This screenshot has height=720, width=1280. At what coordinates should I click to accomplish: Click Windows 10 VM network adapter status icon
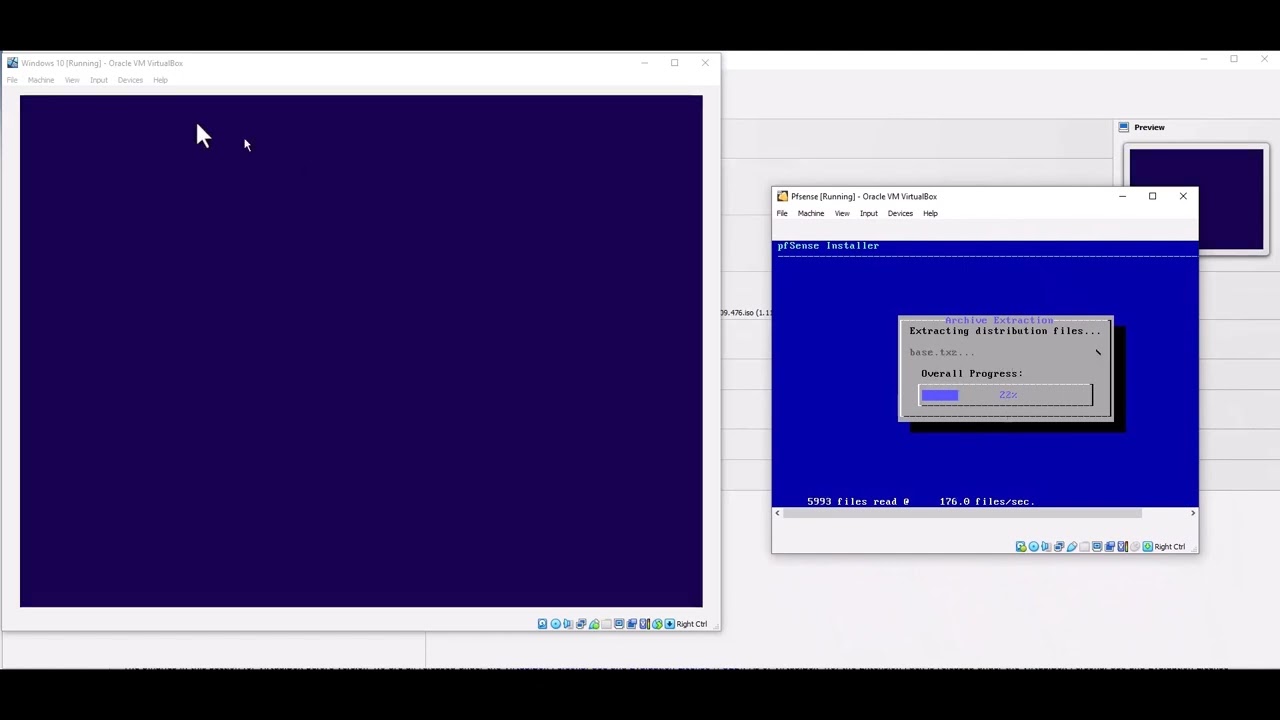[581, 624]
